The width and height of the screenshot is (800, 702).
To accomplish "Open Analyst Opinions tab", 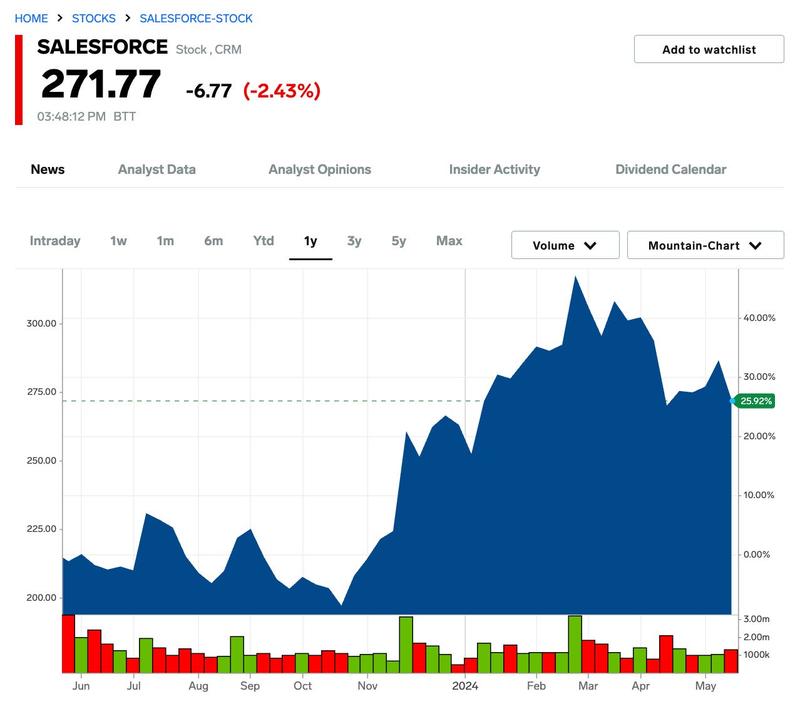I will (x=320, y=169).
